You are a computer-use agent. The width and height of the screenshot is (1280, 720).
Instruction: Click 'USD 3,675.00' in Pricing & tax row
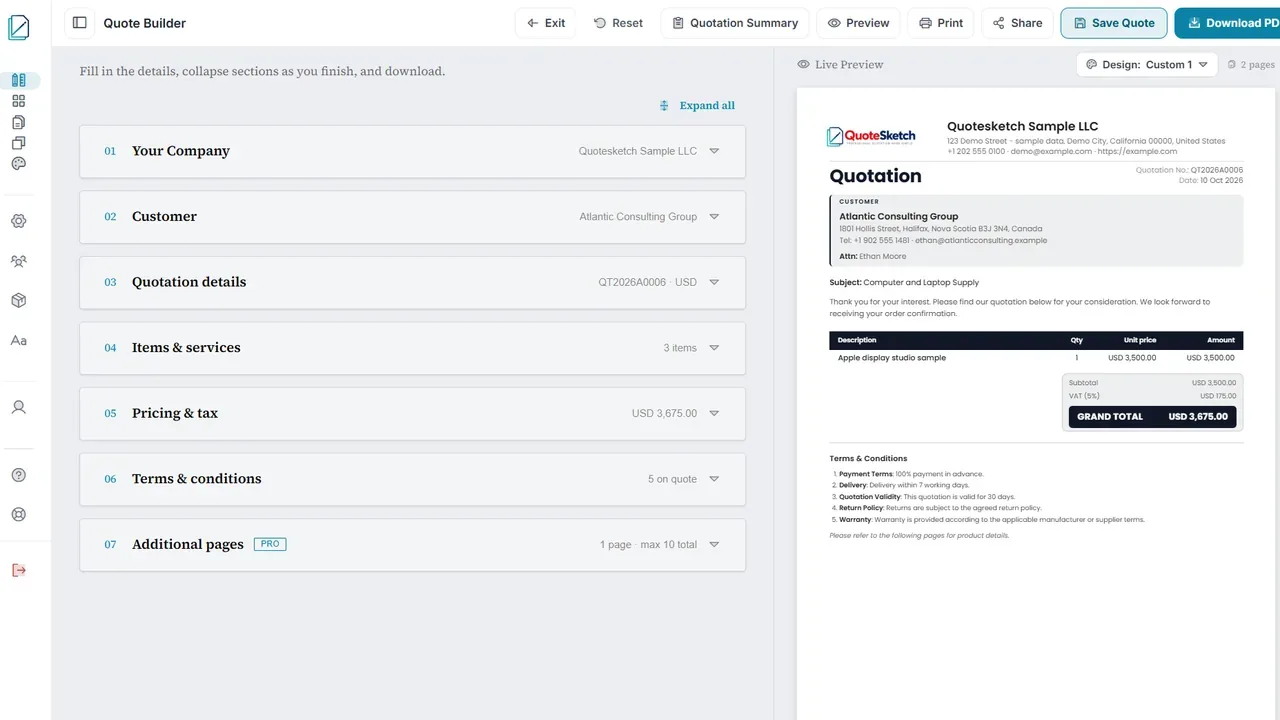pyautogui.click(x=664, y=413)
